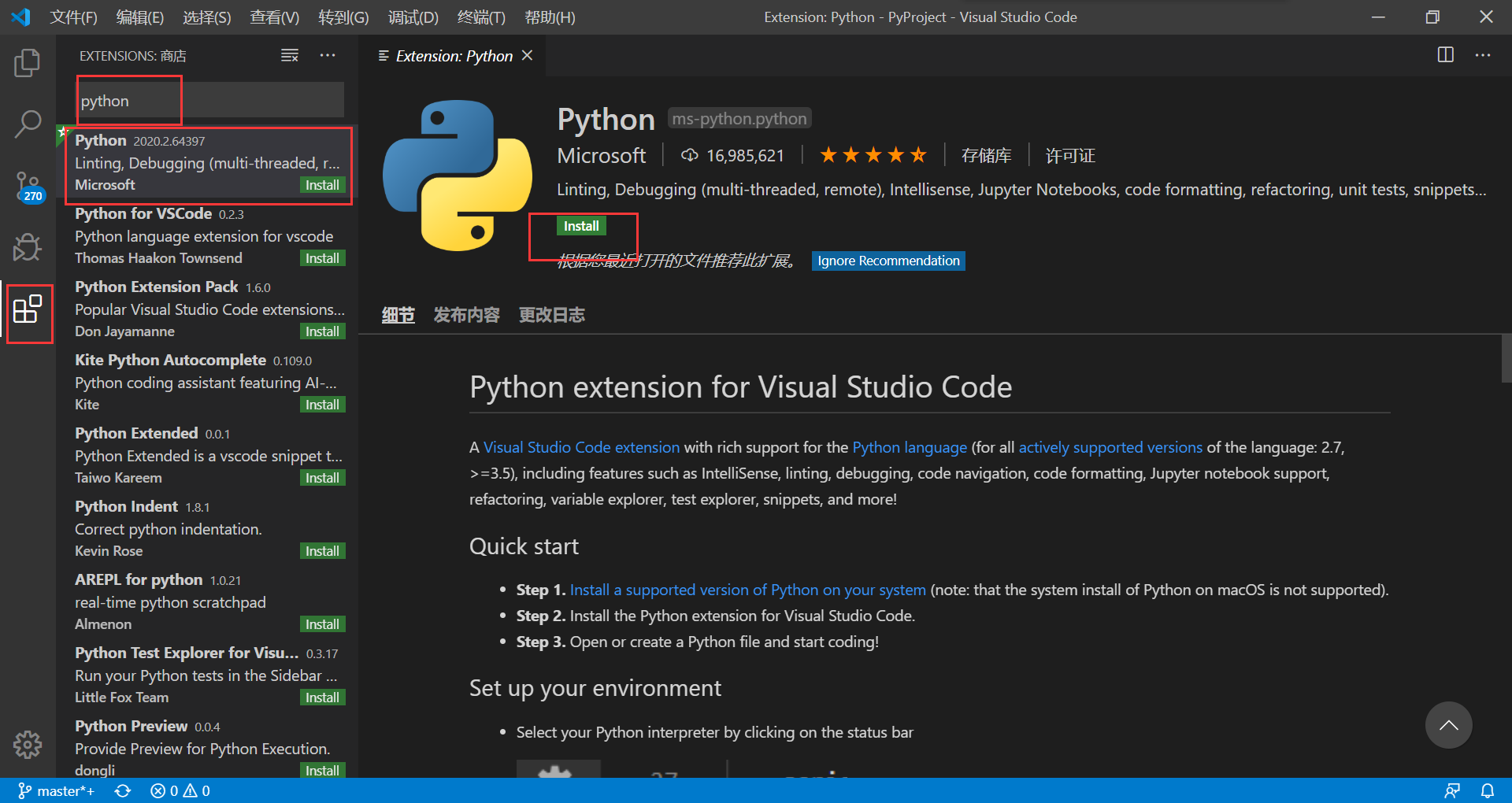Open Install a supported version of Python link

[747, 590]
